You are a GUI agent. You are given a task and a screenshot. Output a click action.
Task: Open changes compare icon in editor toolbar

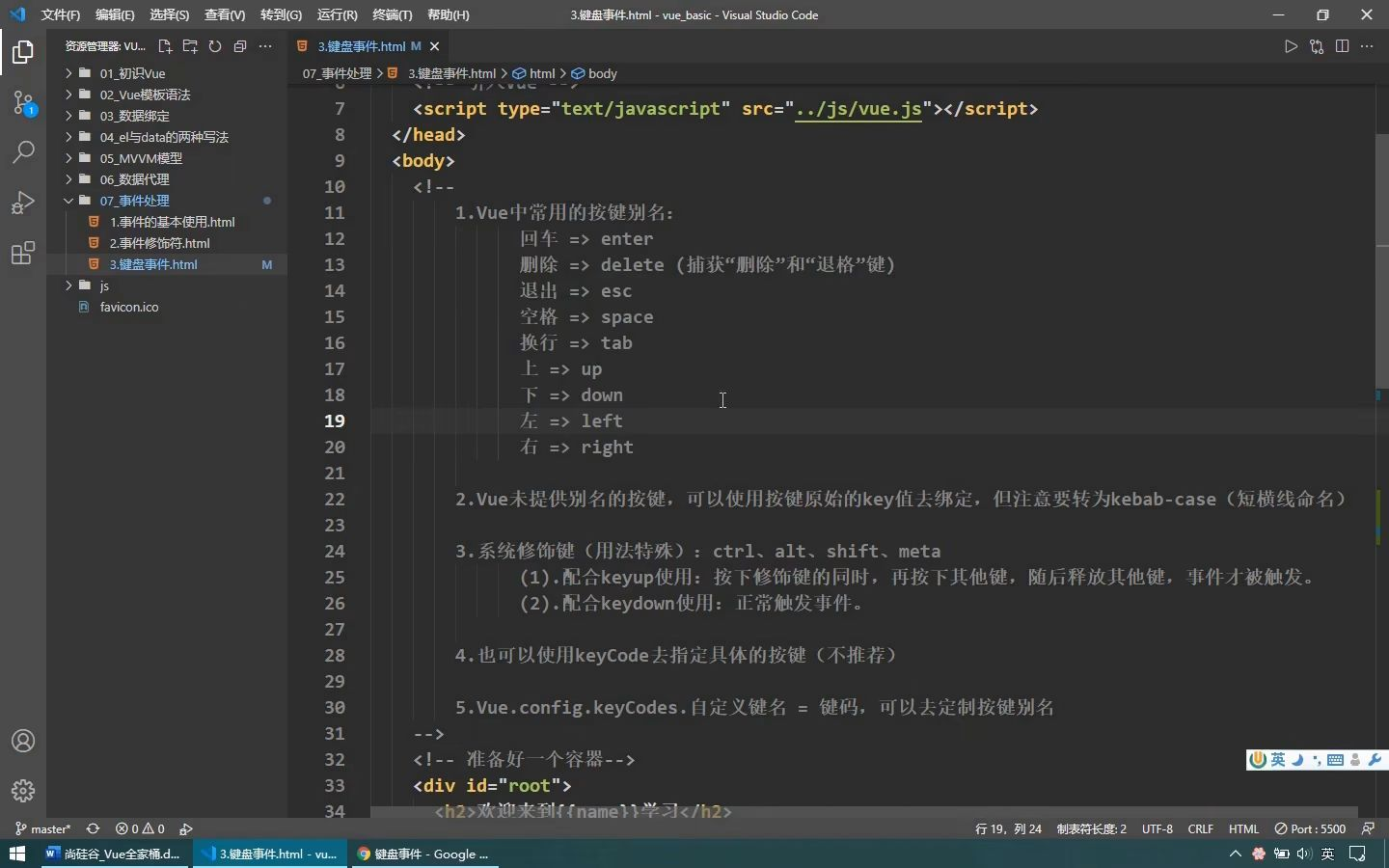point(1317,46)
